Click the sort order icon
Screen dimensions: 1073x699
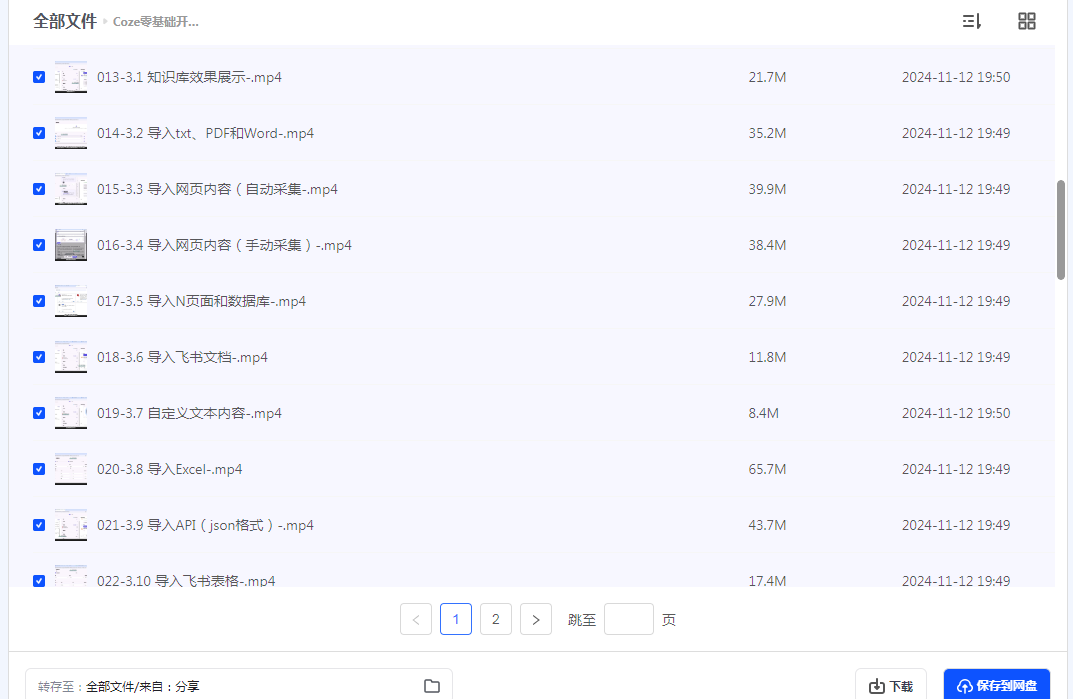(971, 21)
